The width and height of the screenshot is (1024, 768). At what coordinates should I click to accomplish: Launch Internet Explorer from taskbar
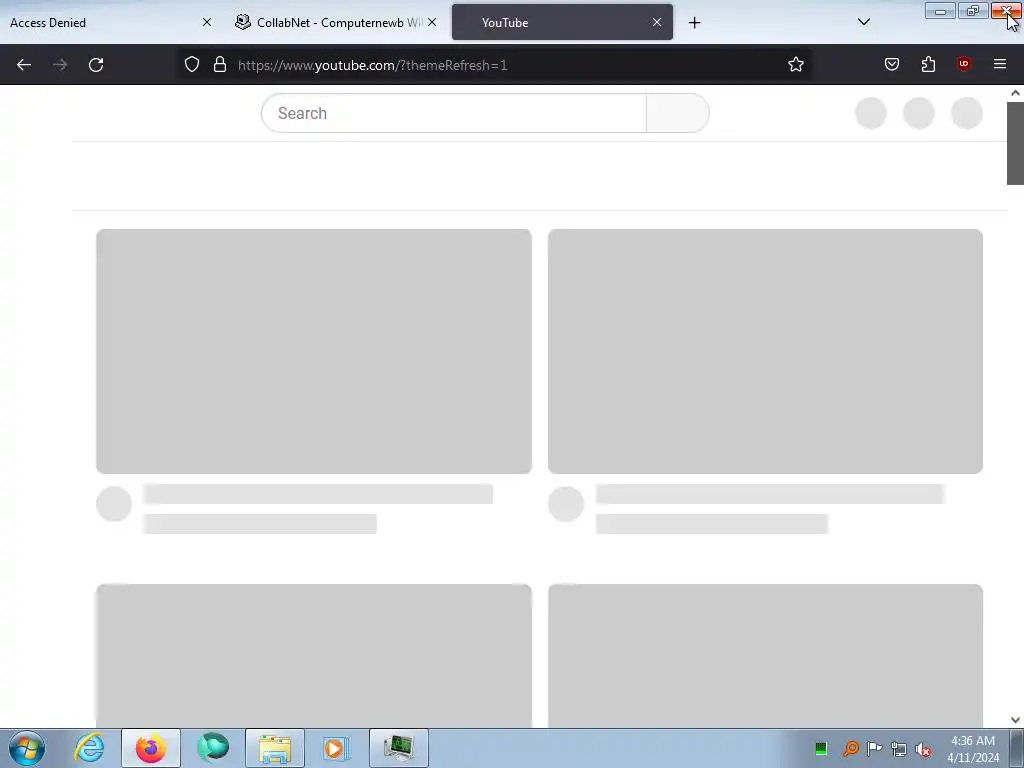[89, 748]
